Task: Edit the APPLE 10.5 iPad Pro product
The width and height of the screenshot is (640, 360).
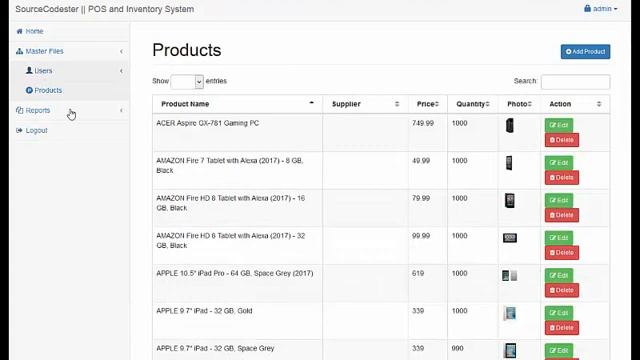Action: point(559,276)
